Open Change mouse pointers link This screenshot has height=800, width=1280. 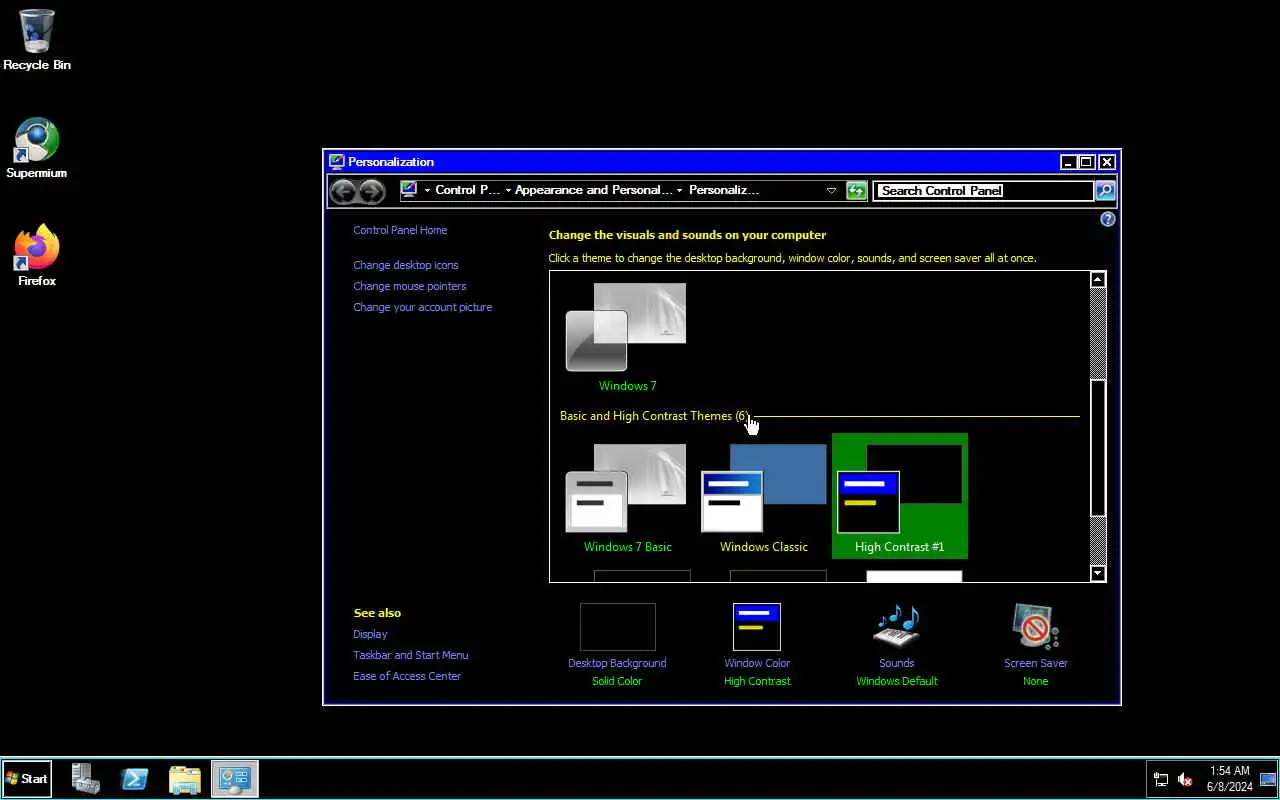coord(410,286)
